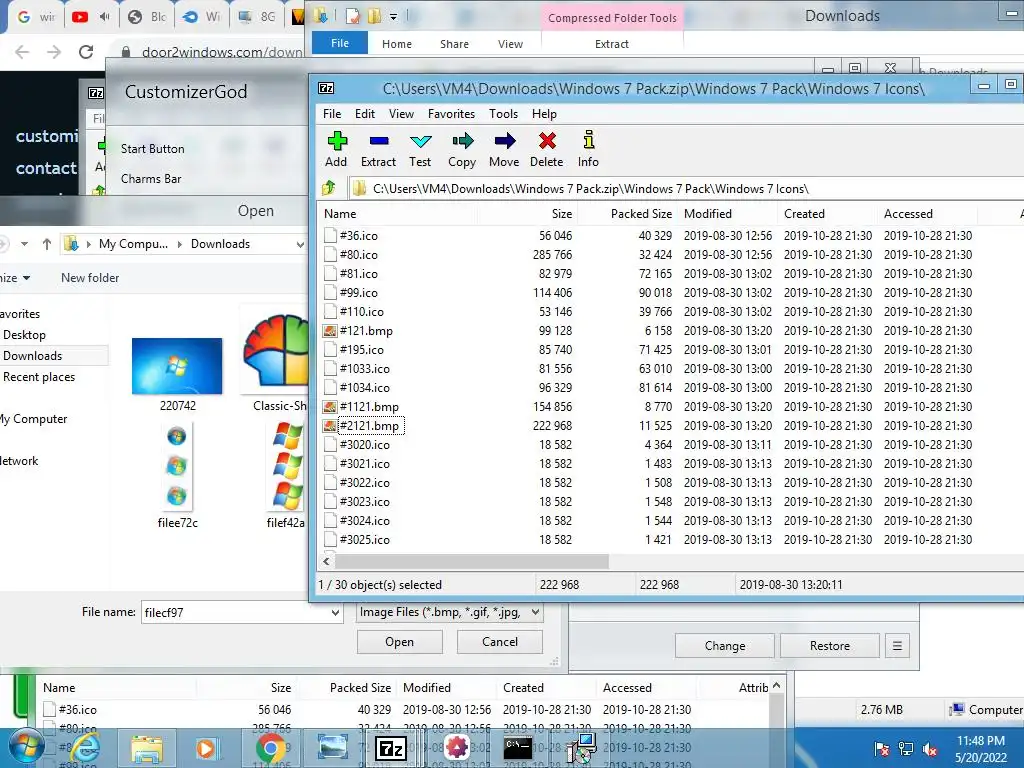1024x768 pixels.
Task: Click the Cancel button in file dialog
Action: [x=500, y=642]
